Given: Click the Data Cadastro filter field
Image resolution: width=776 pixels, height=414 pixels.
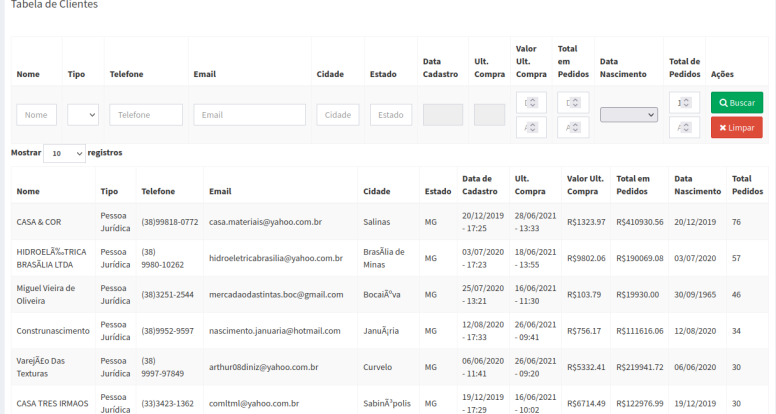Looking at the screenshot, I should (x=443, y=115).
